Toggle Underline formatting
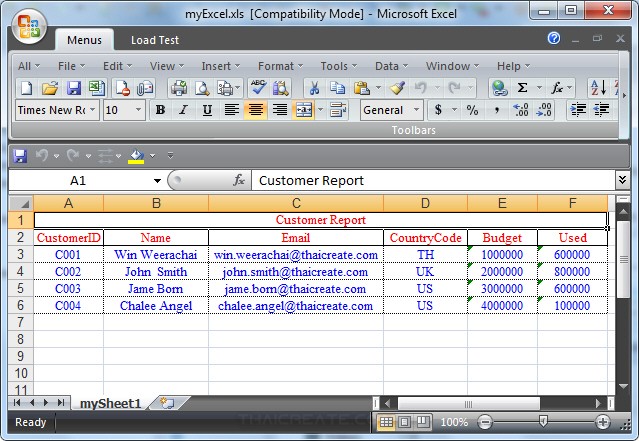Viewport: 639px width, 441px height. coord(207,110)
